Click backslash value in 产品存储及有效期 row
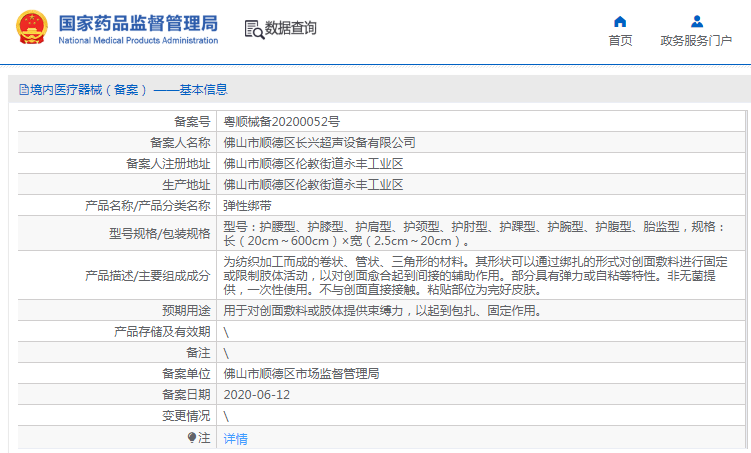 (x=226, y=332)
